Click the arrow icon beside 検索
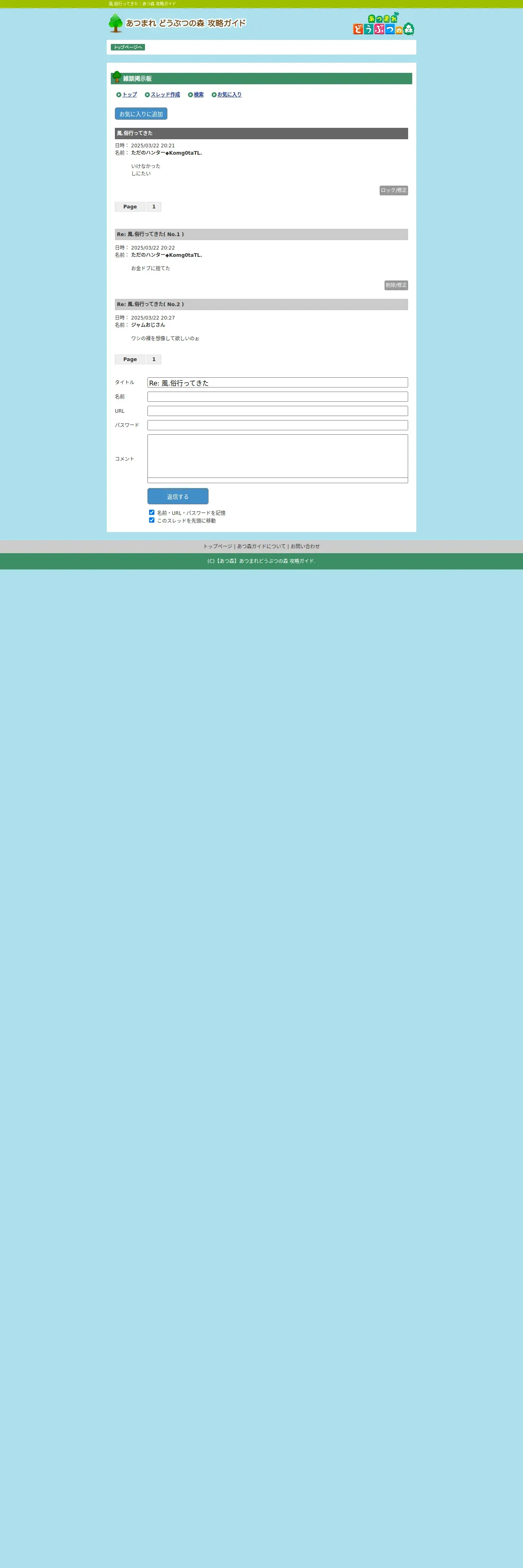Image resolution: width=523 pixels, height=1568 pixels. (191, 95)
